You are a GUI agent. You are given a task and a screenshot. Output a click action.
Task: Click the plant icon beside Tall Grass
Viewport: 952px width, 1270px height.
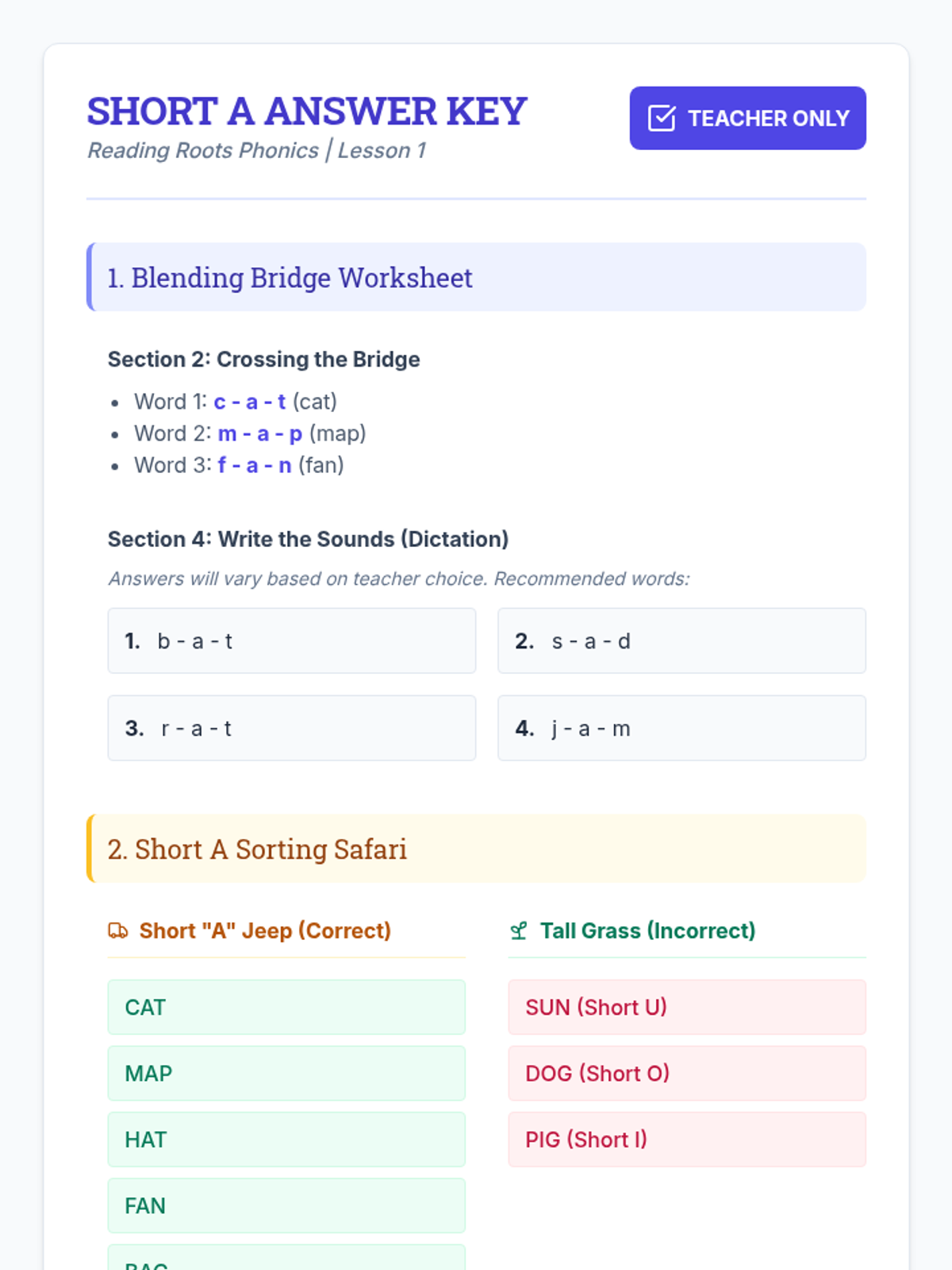(519, 930)
